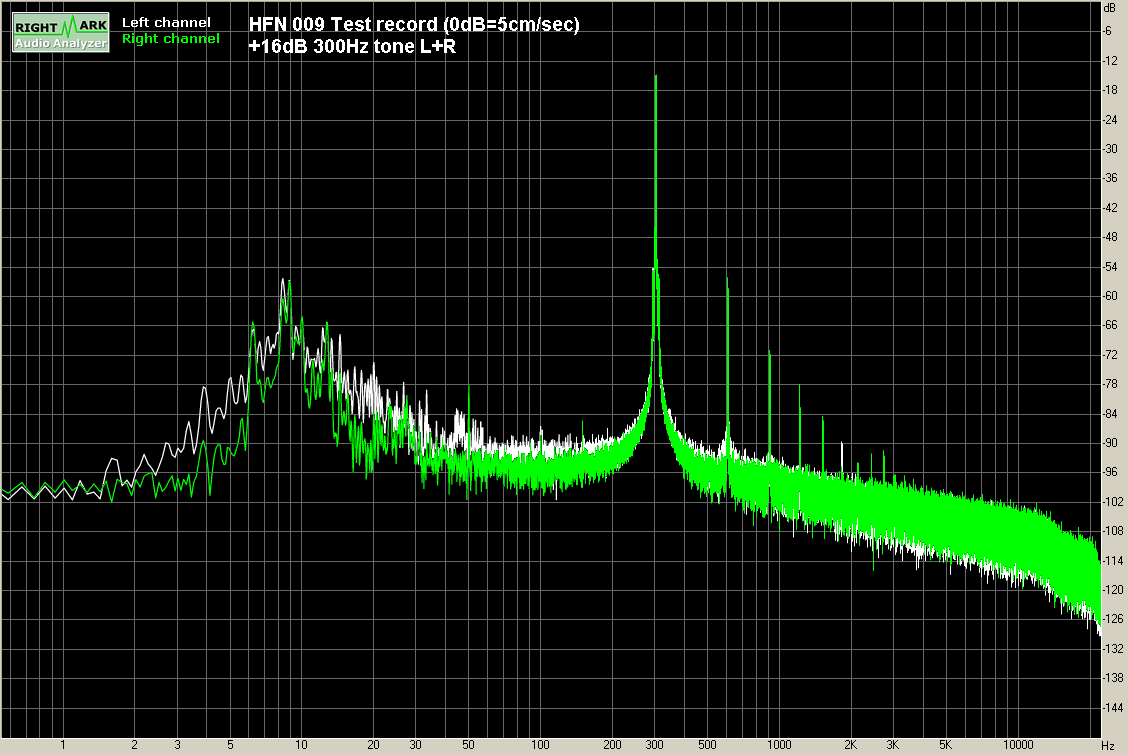The image size is (1128, 755).
Task: Select the "Right channel" legend label
Action: 170,39
